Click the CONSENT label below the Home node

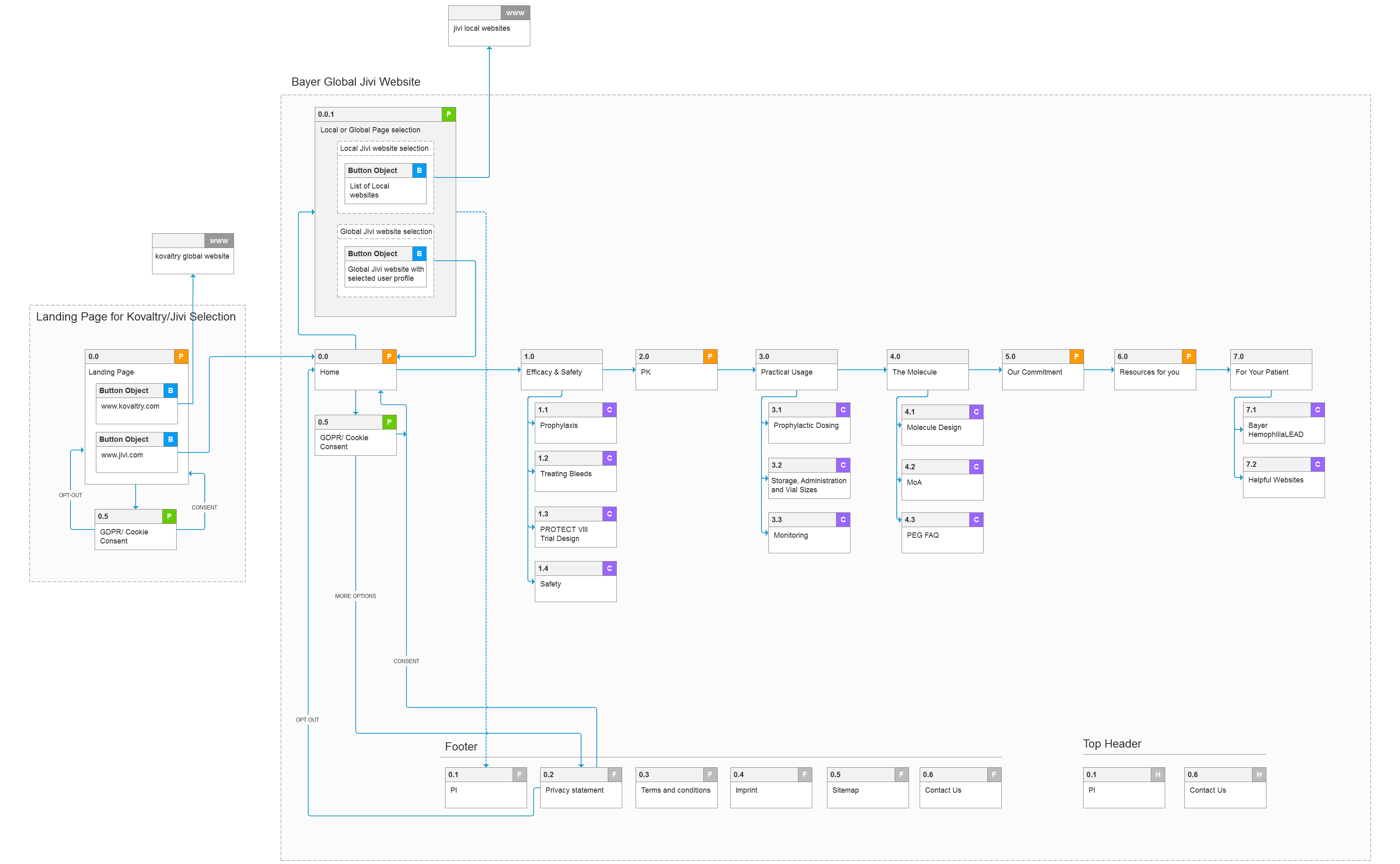point(406,661)
